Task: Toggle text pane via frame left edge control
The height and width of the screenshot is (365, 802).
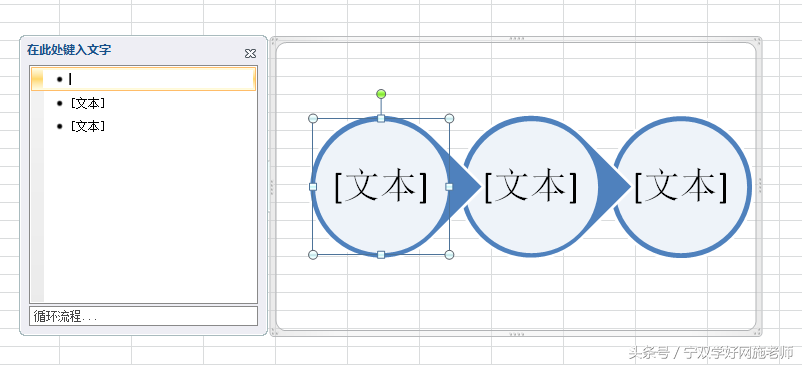Action: pos(272,186)
